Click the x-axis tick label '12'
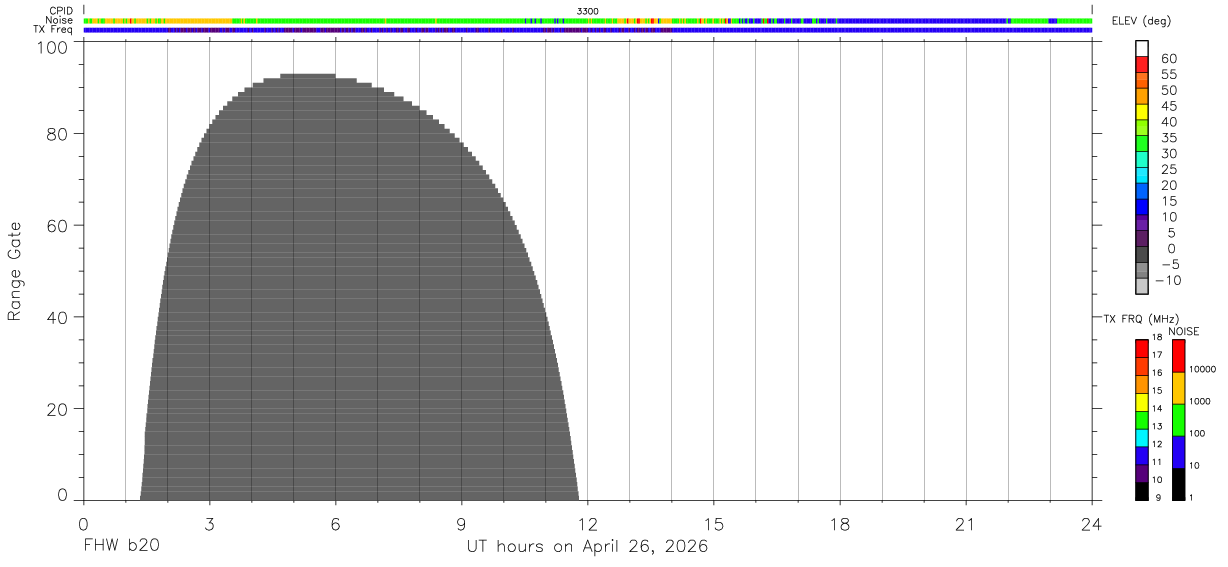 click(x=588, y=524)
